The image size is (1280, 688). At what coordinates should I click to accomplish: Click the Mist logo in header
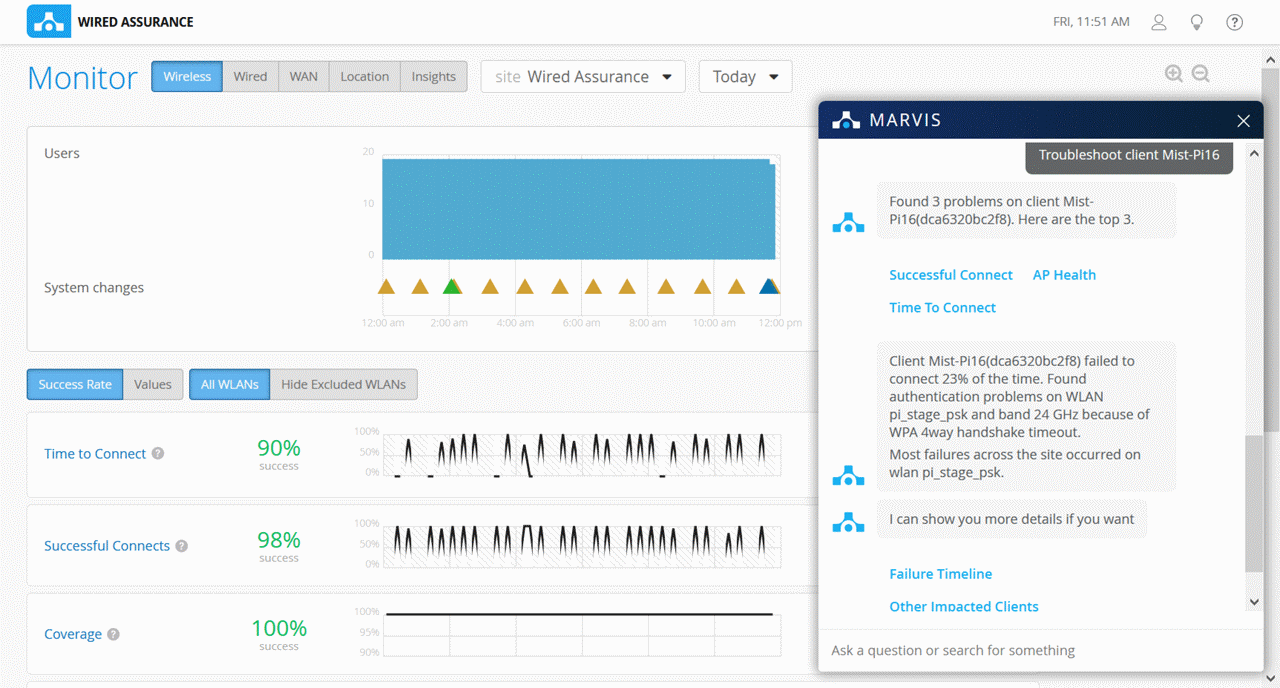click(48, 21)
